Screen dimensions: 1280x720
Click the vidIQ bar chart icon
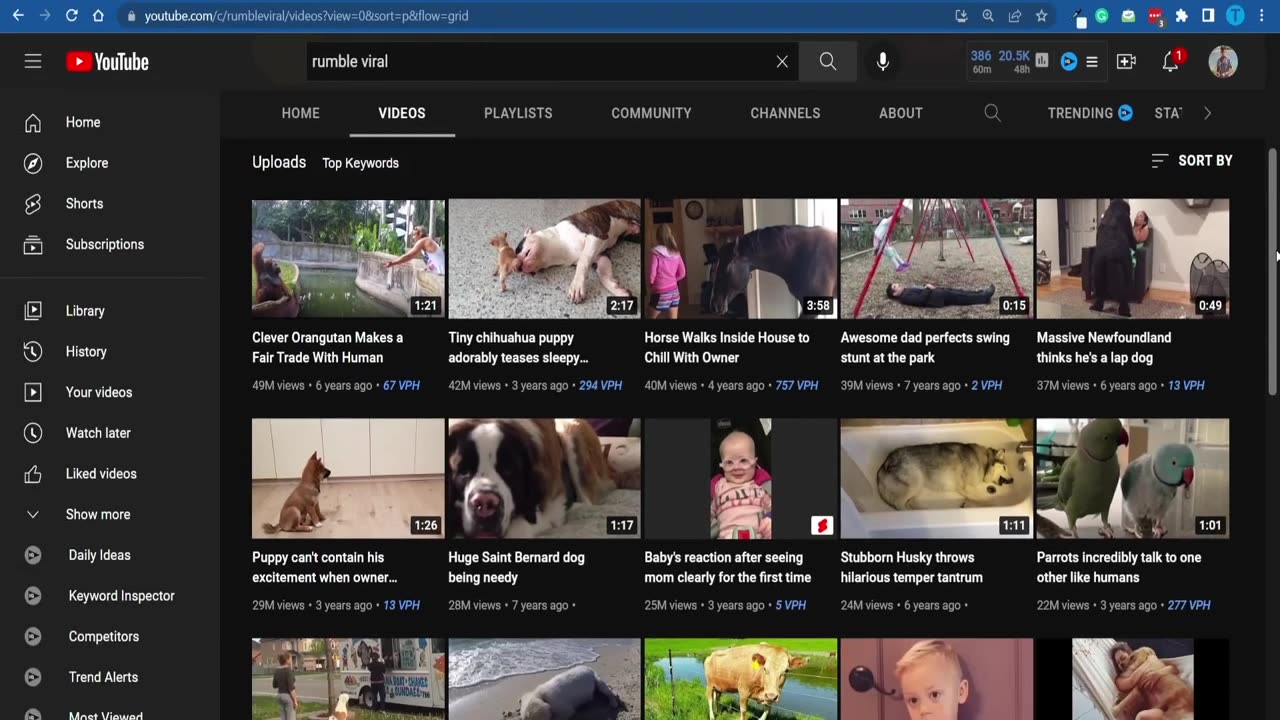pyautogui.click(x=1042, y=61)
